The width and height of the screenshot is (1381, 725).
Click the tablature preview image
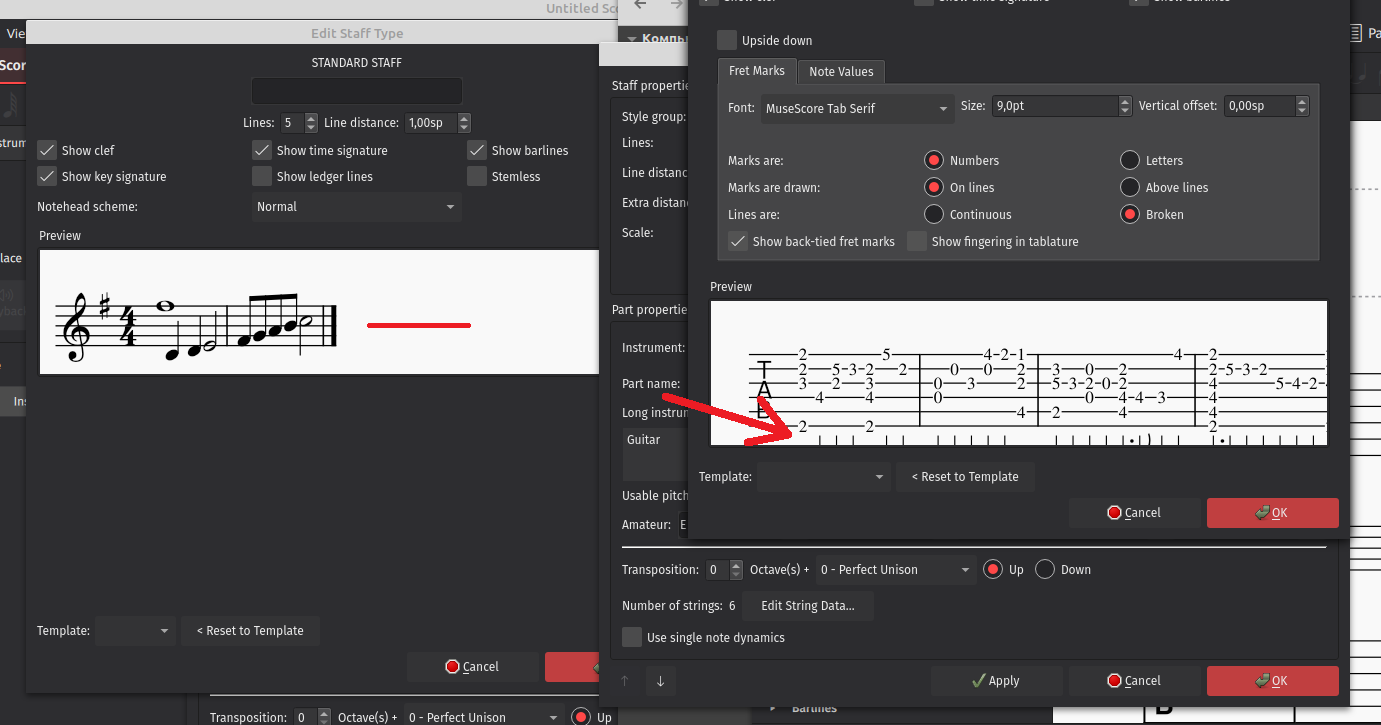pos(1018,373)
